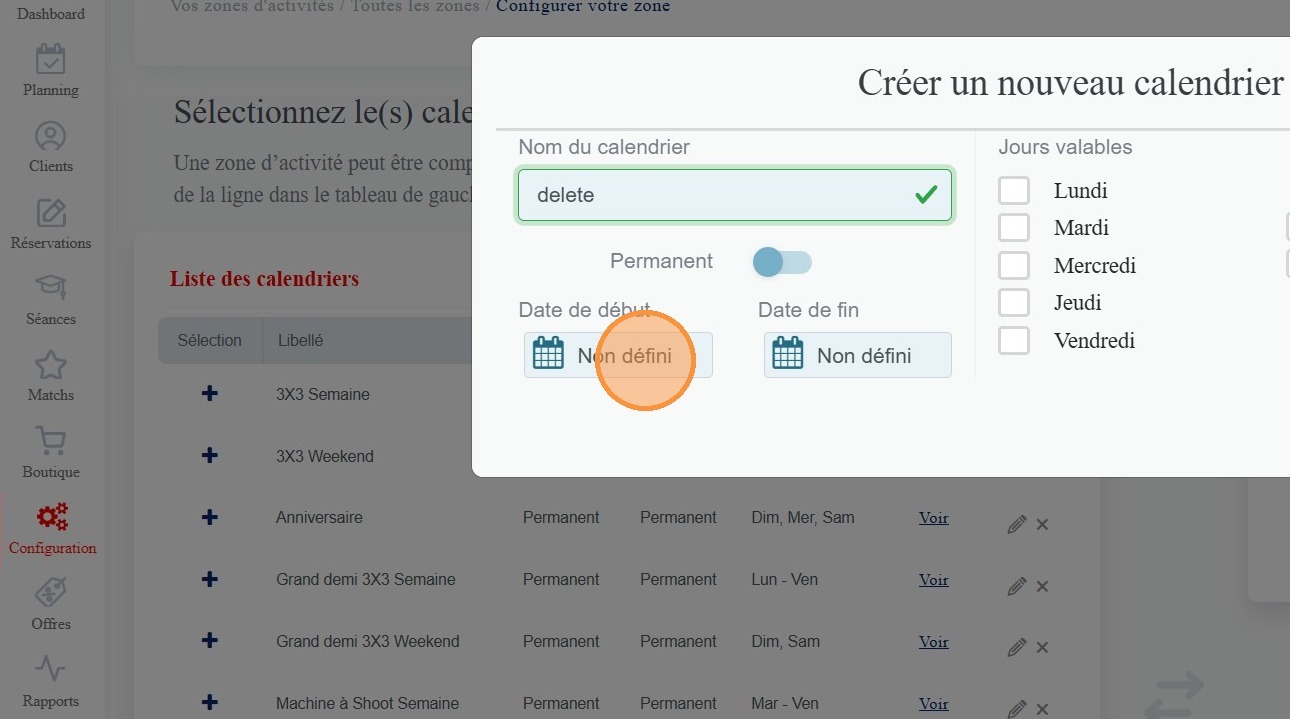Expand the 3X3 Semaine row plus icon
Viewport: 1290px width, 719px height.
point(210,394)
